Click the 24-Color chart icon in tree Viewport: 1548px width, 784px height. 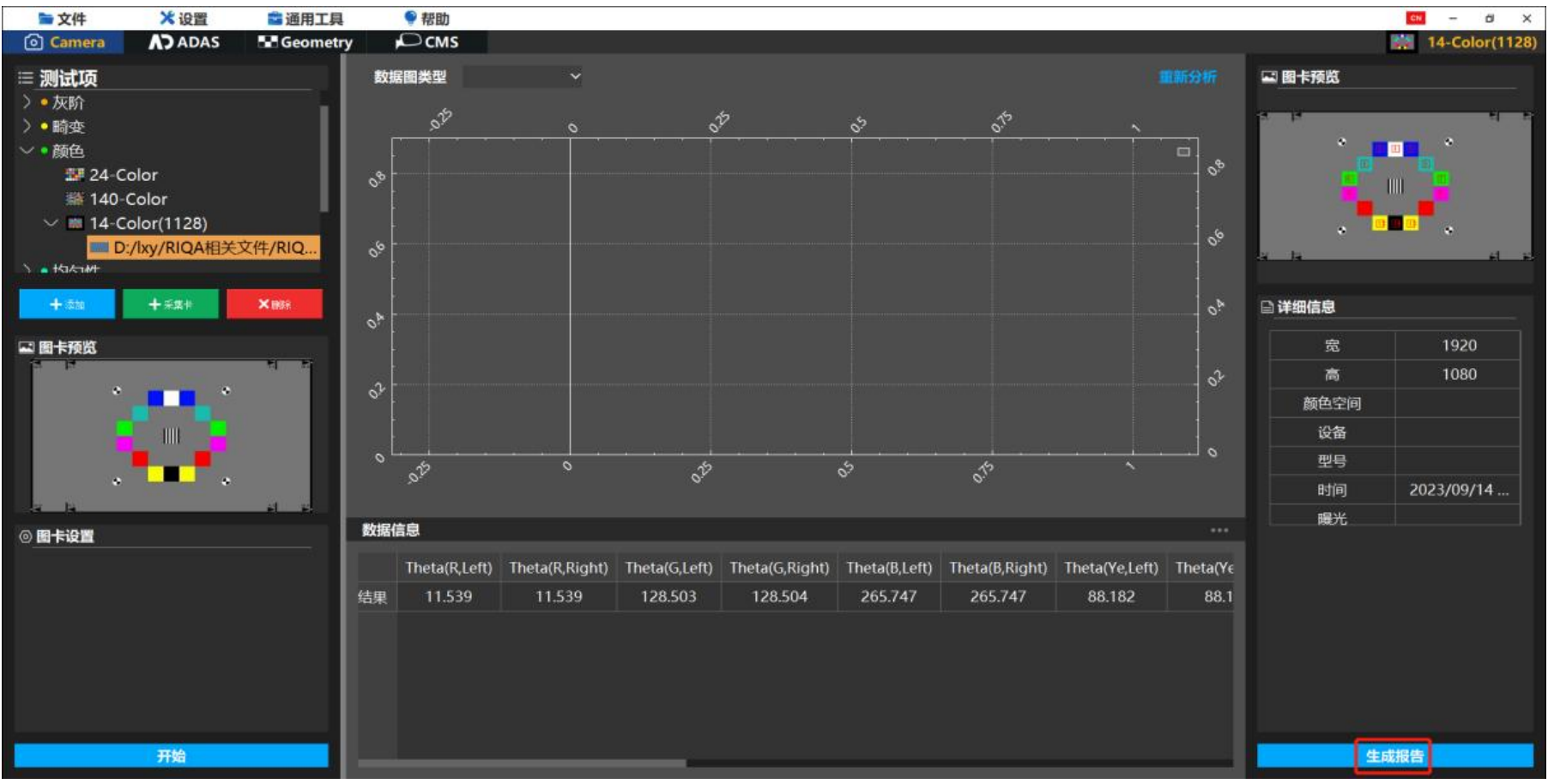[x=75, y=175]
